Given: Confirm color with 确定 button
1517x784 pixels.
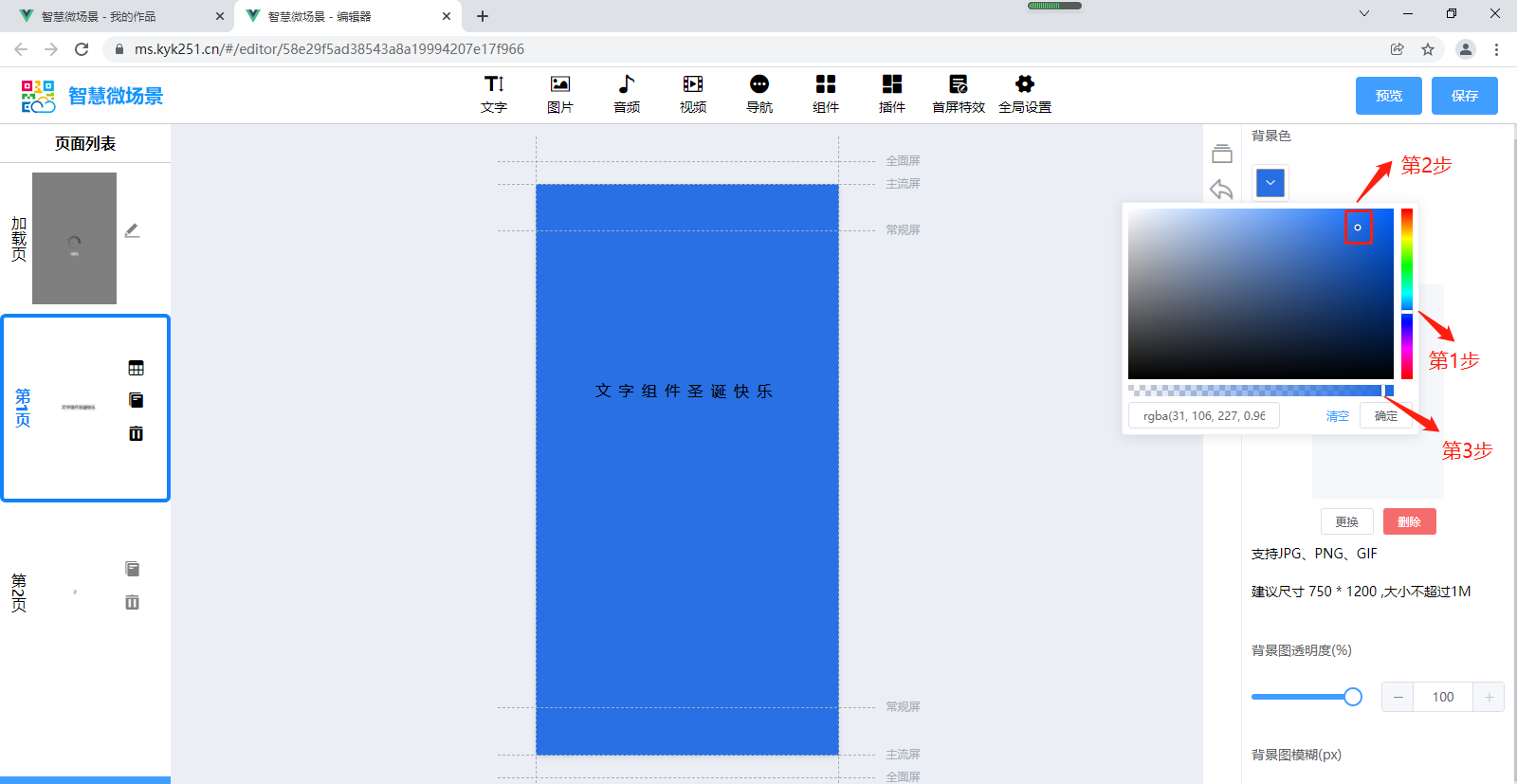Looking at the screenshot, I should coord(1385,416).
